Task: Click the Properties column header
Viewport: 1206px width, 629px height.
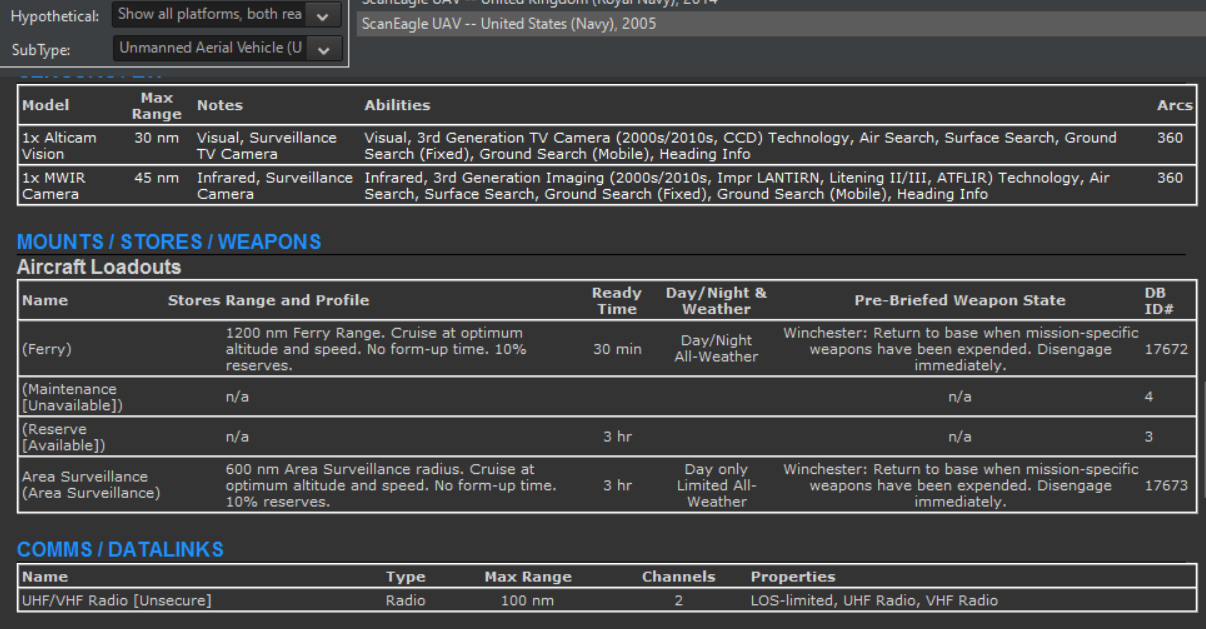Action: (x=793, y=577)
